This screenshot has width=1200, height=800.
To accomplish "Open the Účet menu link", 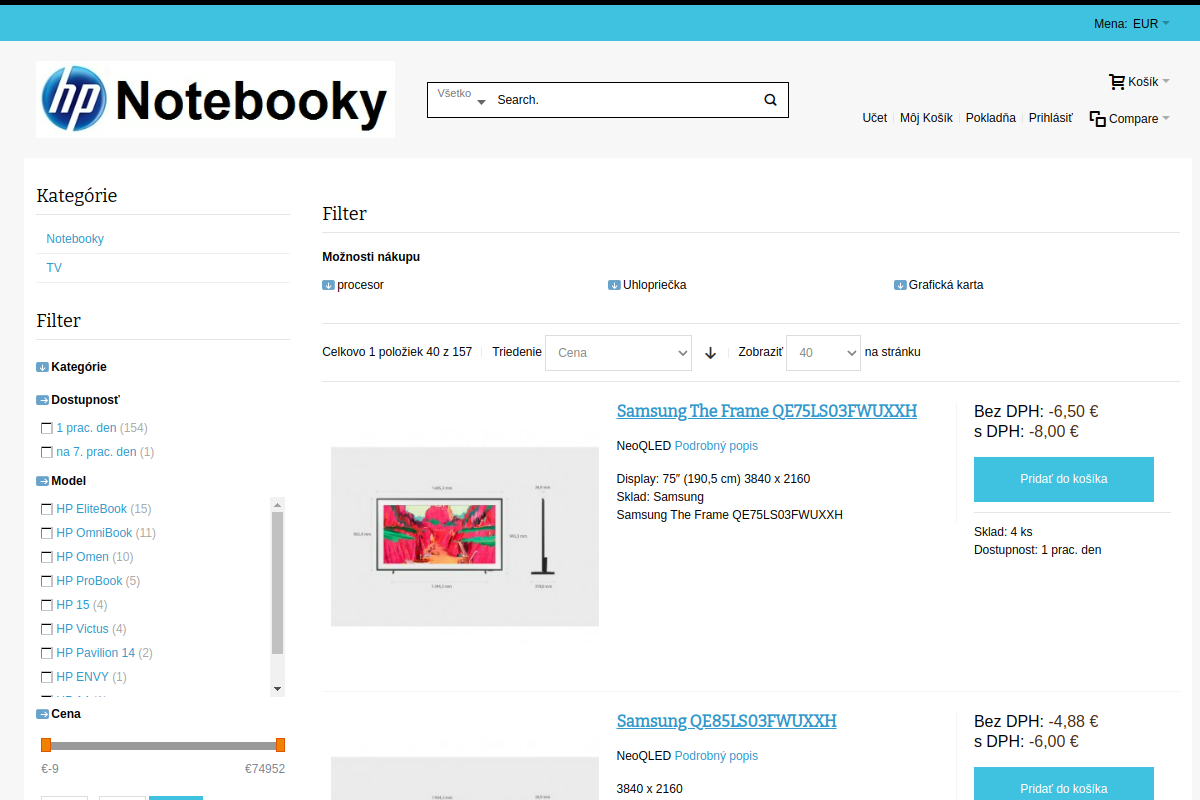I will [x=874, y=118].
